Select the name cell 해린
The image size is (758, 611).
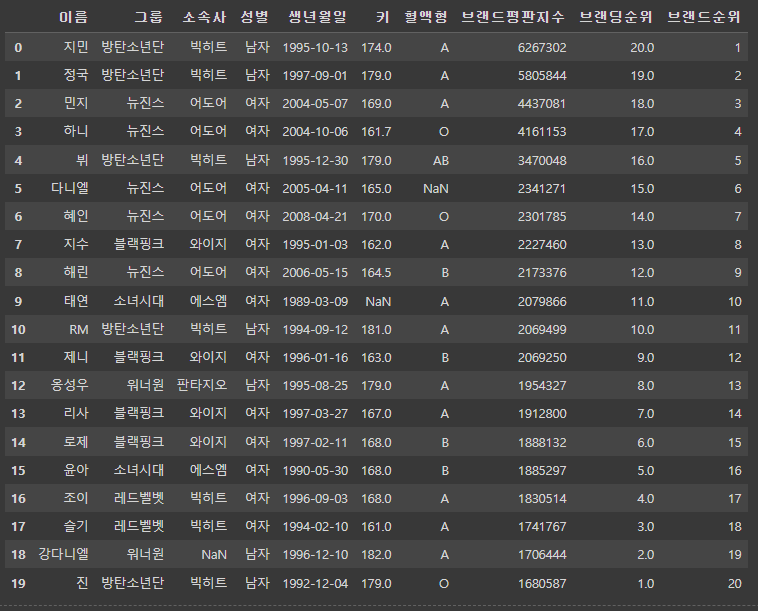tap(76, 273)
